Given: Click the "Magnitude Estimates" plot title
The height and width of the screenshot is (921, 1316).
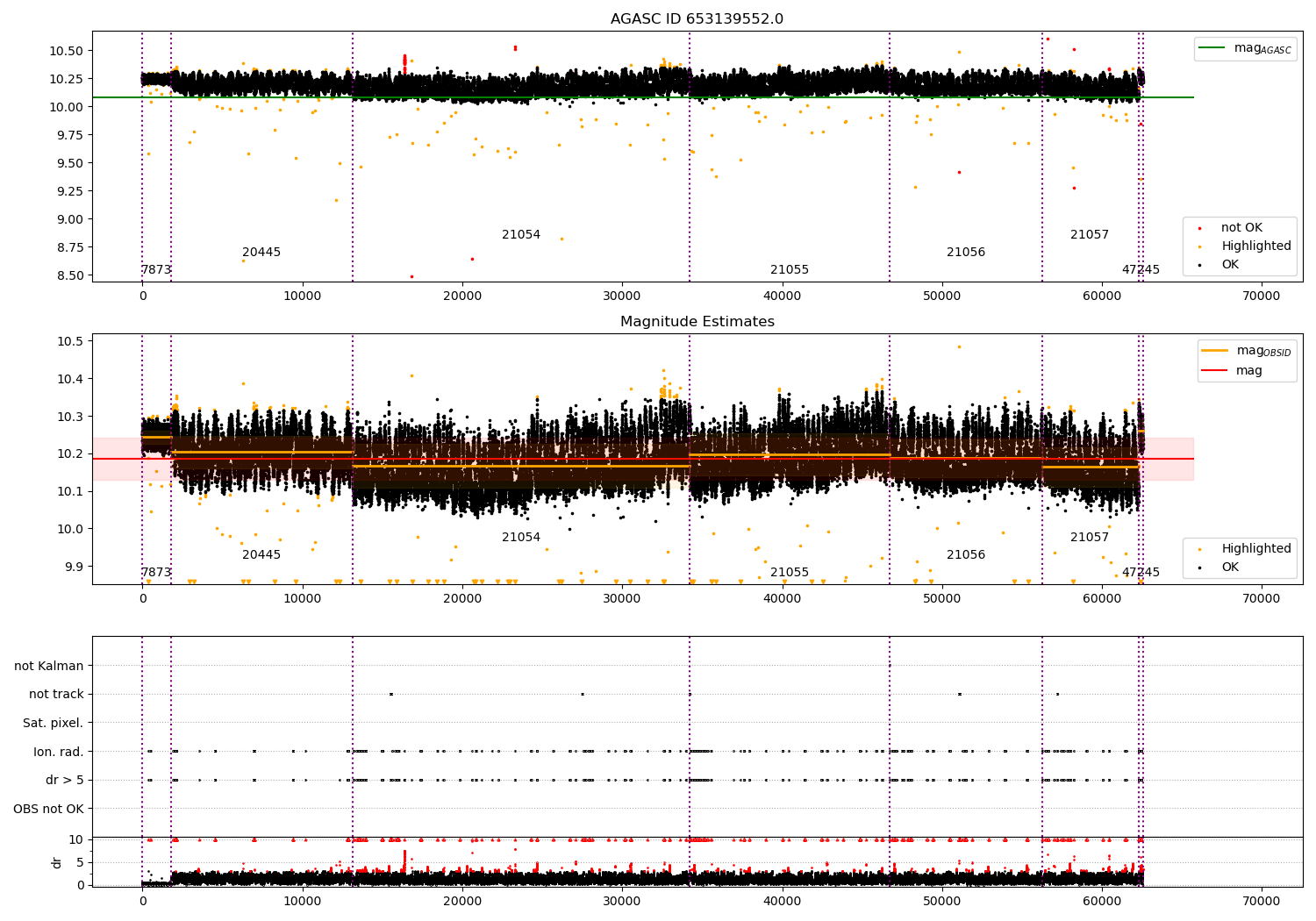Looking at the screenshot, I should (697, 322).
